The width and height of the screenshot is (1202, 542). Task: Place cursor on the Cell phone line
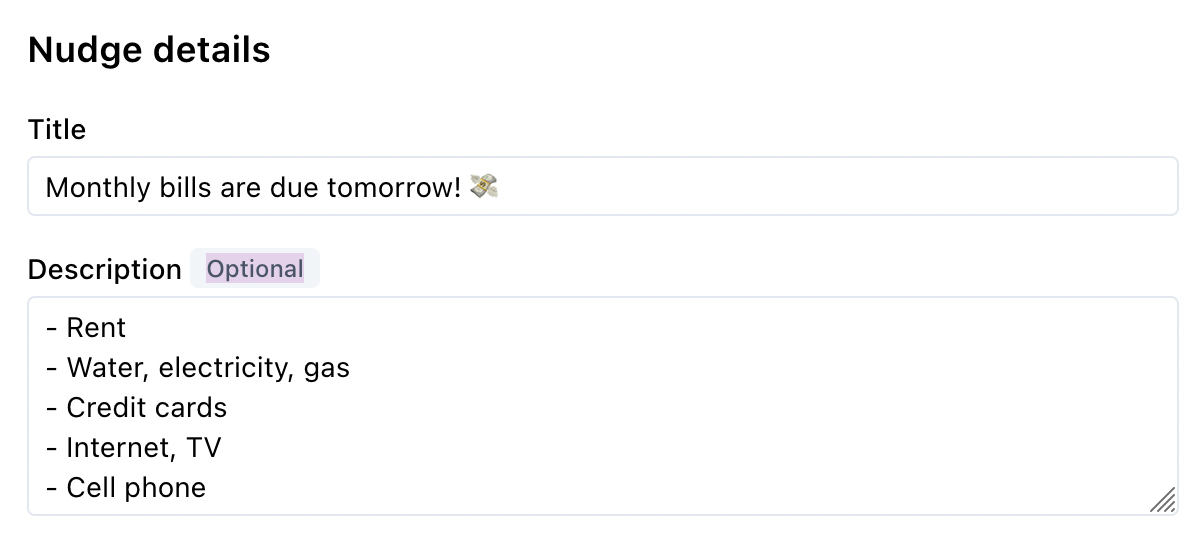click(136, 488)
